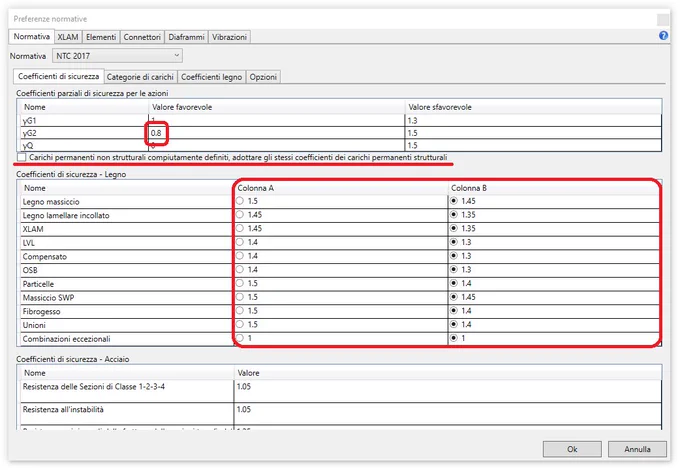This screenshot has height=471, width=680.
Task: Select Colonna A for Combinazioni eccezionali
Action: pos(240,338)
